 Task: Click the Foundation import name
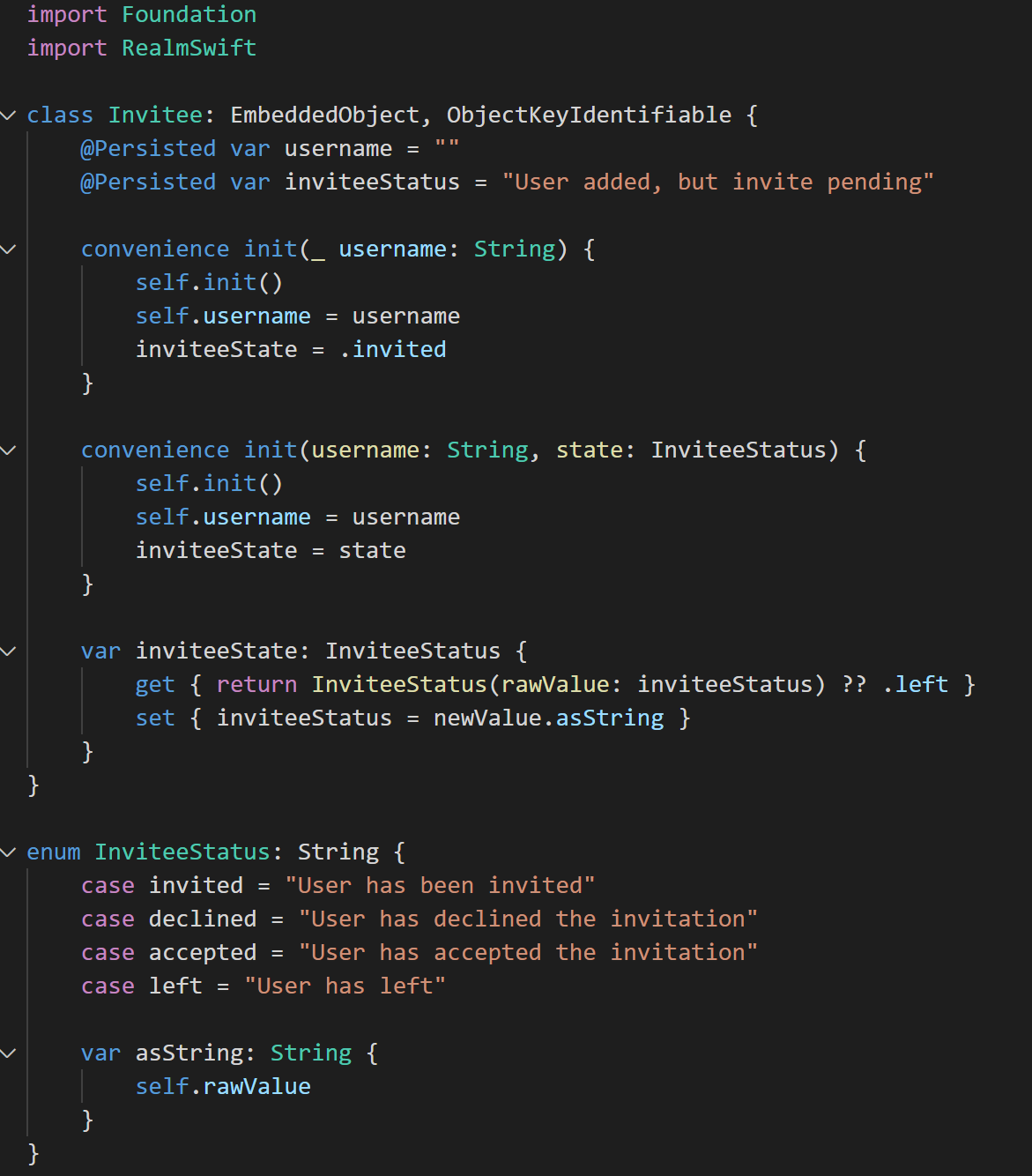[x=189, y=15]
